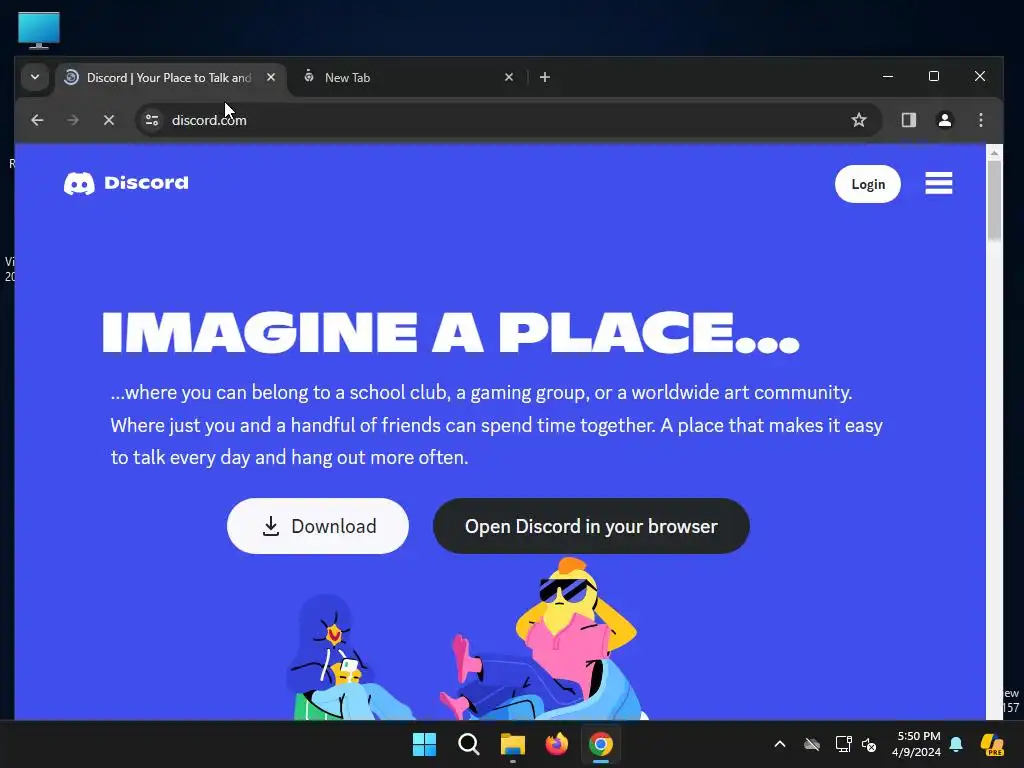Click the page vertical scrollbar thumb
1024x768 pixels.
[x=994, y=199]
